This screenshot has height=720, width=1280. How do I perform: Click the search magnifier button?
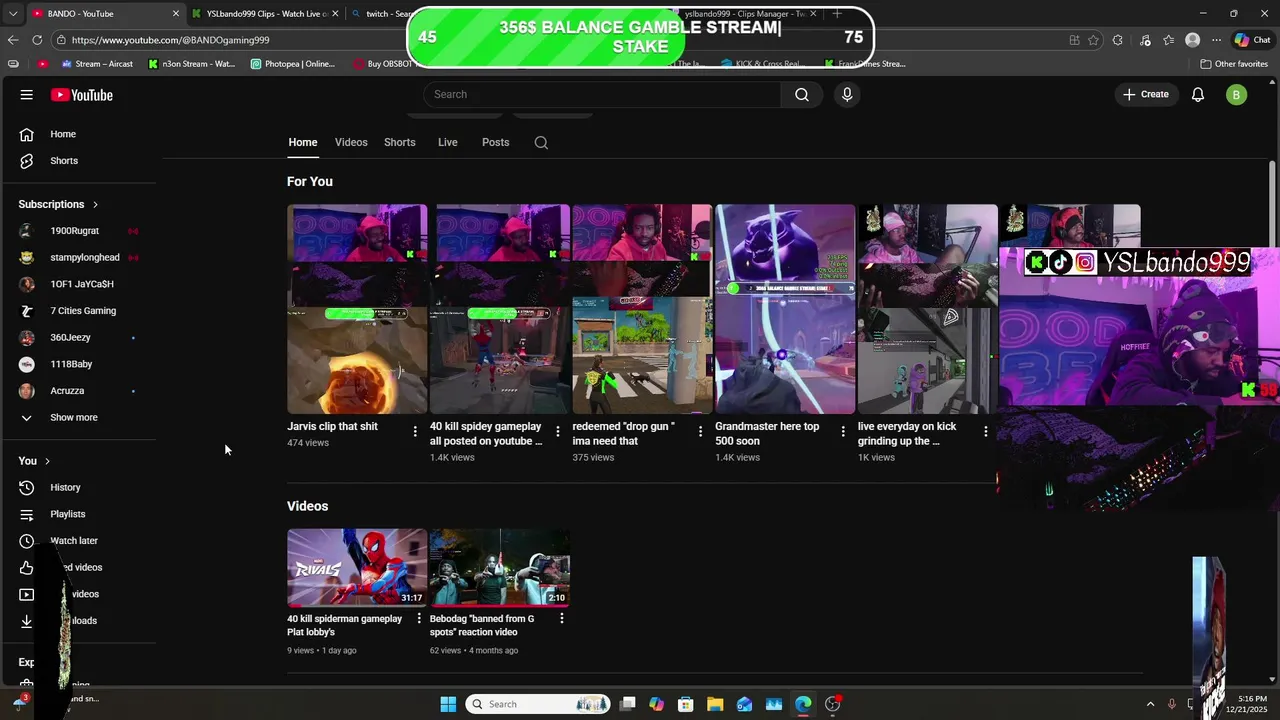pos(802,94)
